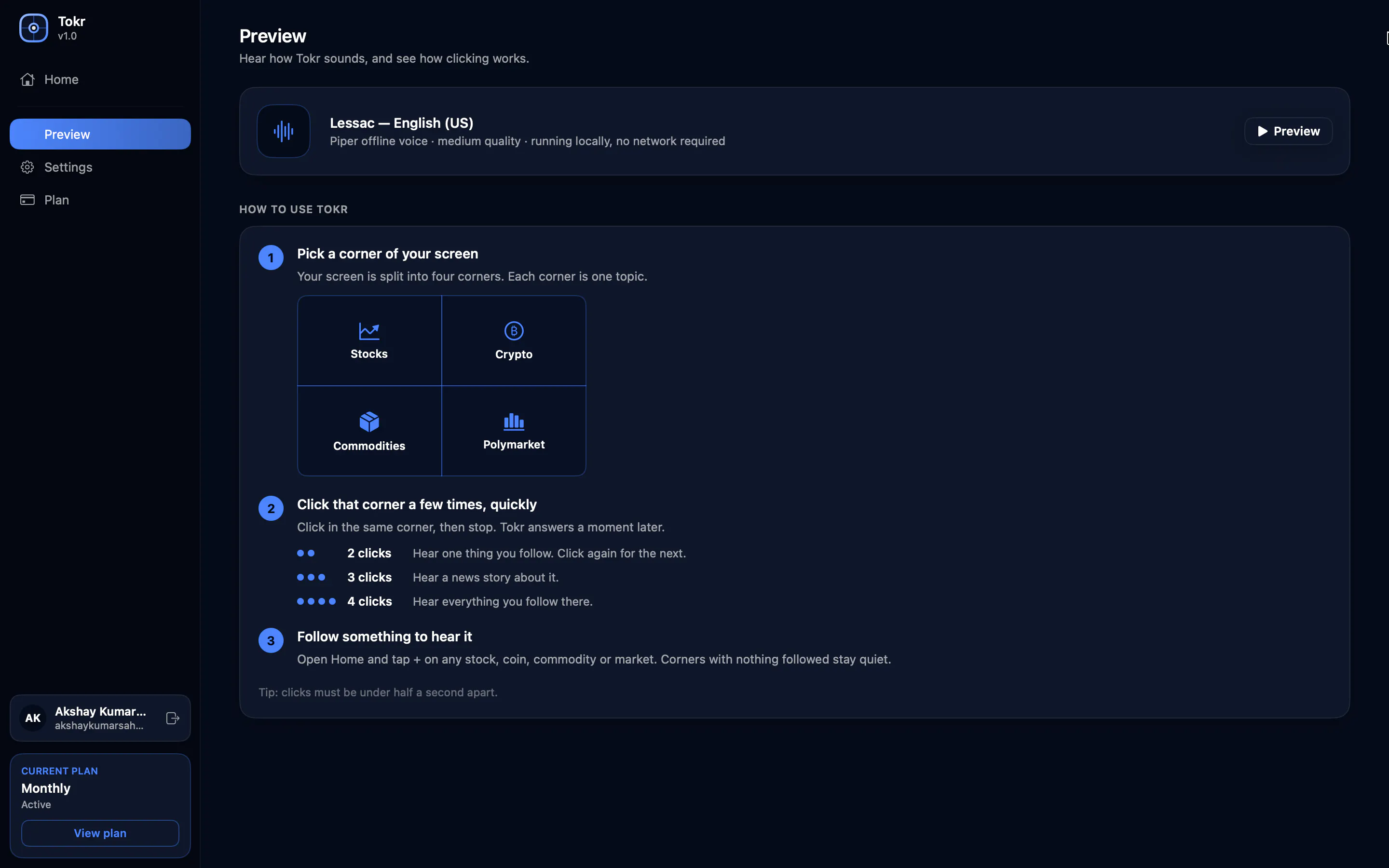Click the 'Follow something to hear it' heading

point(384,637)
